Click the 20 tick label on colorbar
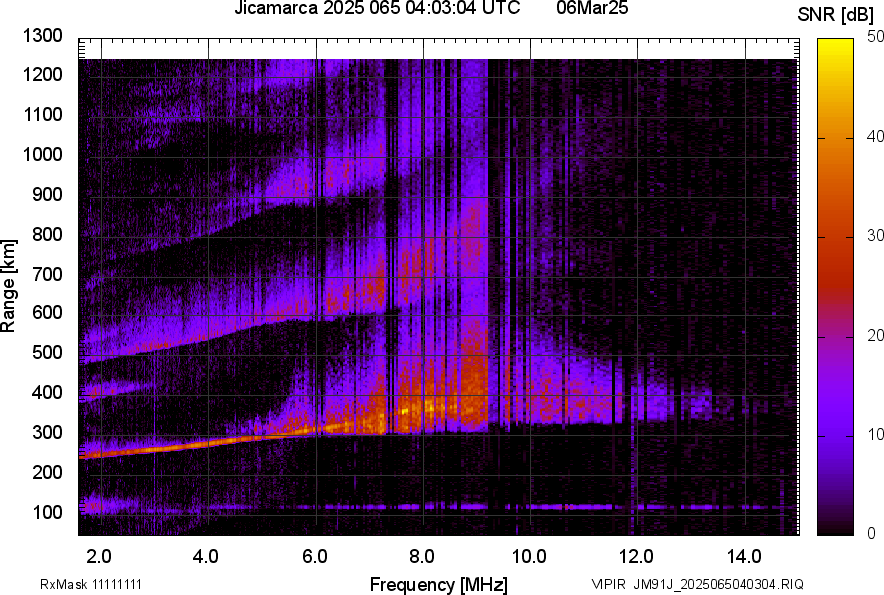The height and width of the screenshot is (595, 884). point(876,335)
